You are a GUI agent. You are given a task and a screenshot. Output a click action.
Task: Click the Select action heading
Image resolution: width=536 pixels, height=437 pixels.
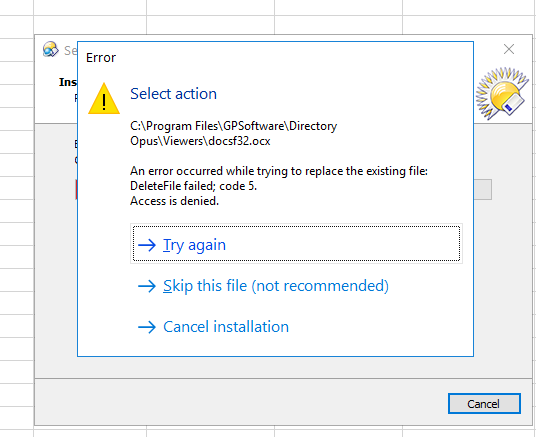[x=173, y=94]
